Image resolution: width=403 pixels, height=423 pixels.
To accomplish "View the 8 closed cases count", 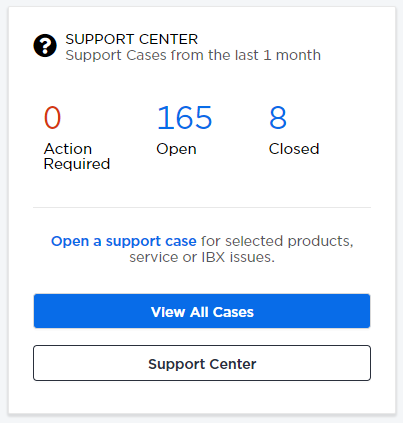I will pos(278,118).
